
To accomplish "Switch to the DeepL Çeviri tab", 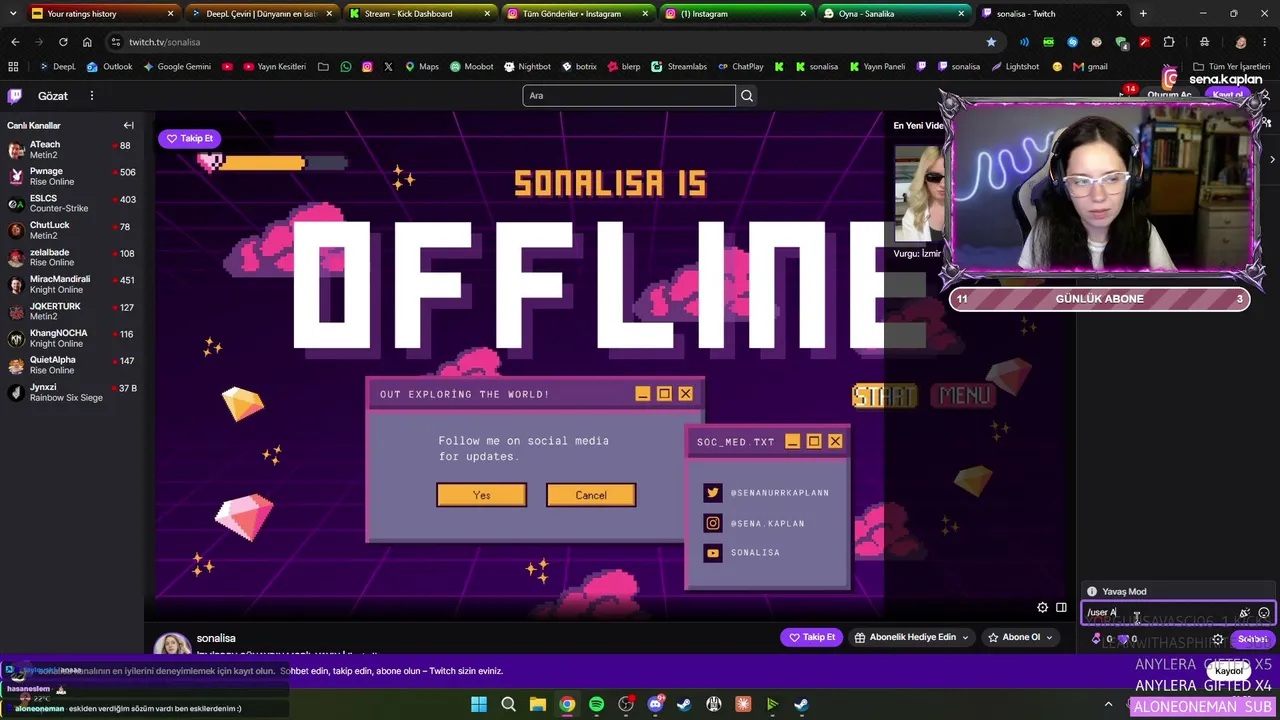I will 261,14.
